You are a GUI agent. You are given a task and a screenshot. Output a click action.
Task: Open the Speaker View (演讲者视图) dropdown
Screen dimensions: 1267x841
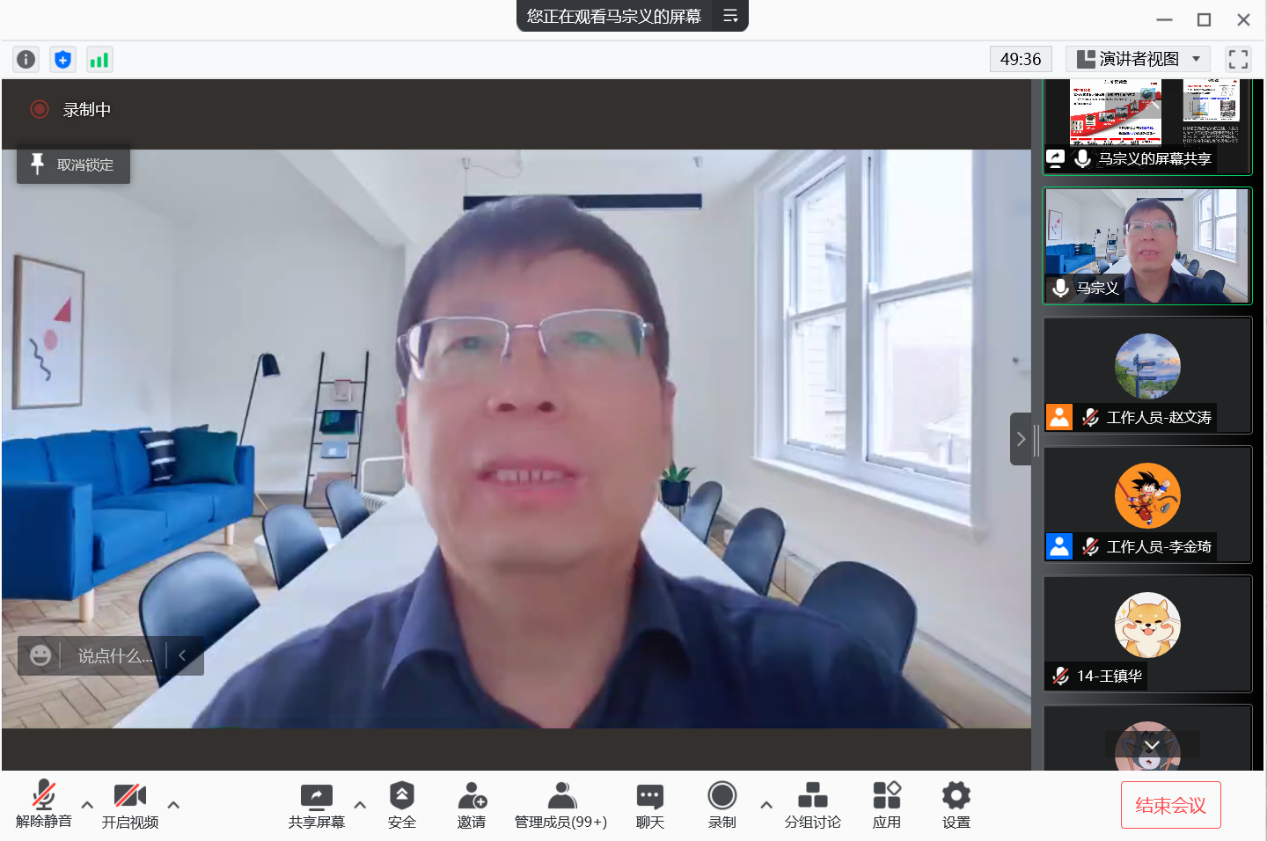1138,59
